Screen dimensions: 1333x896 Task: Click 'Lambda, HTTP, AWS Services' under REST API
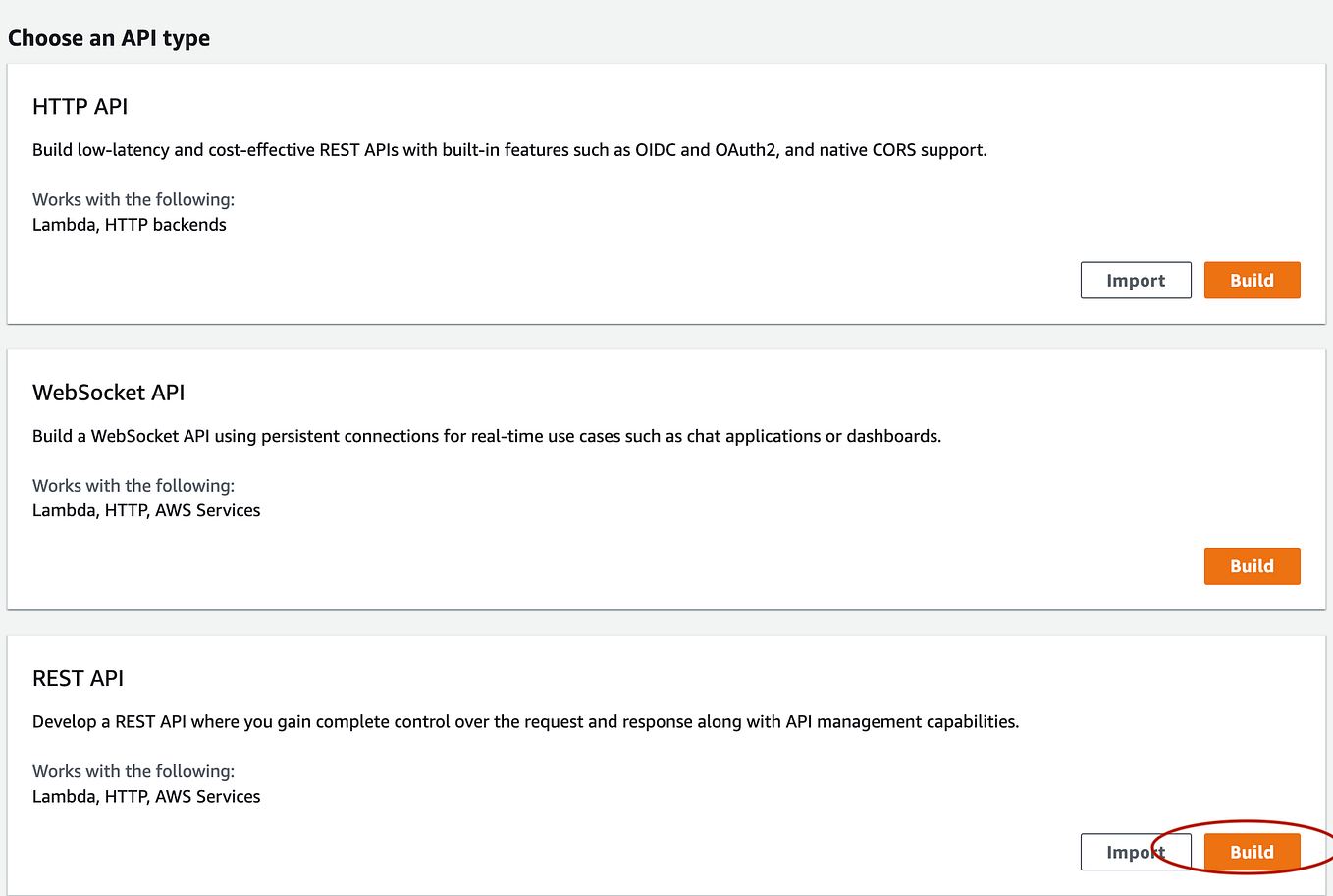(146, 796)
